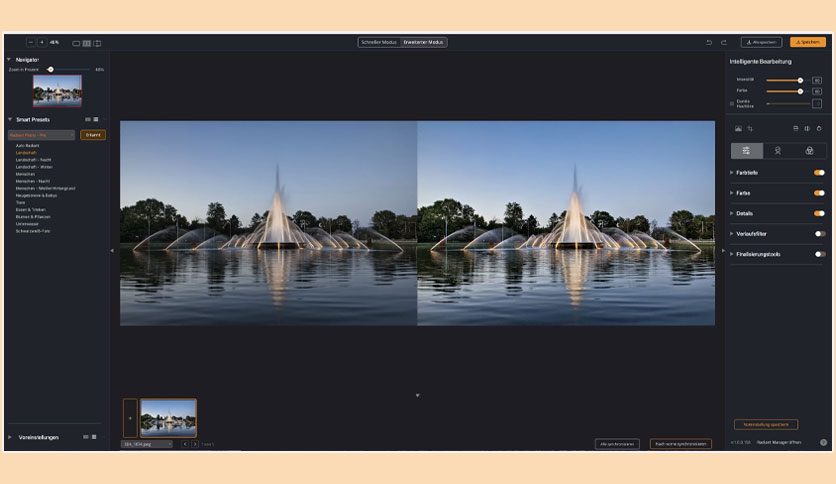Toggle Farbtiefe switch off
836x484 pixels.
click(819, 173)
